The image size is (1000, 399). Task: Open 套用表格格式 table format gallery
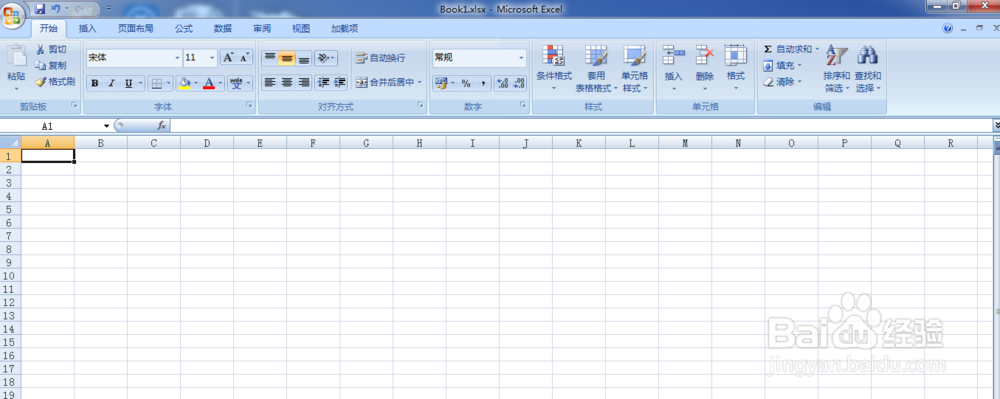click(596, 68)
